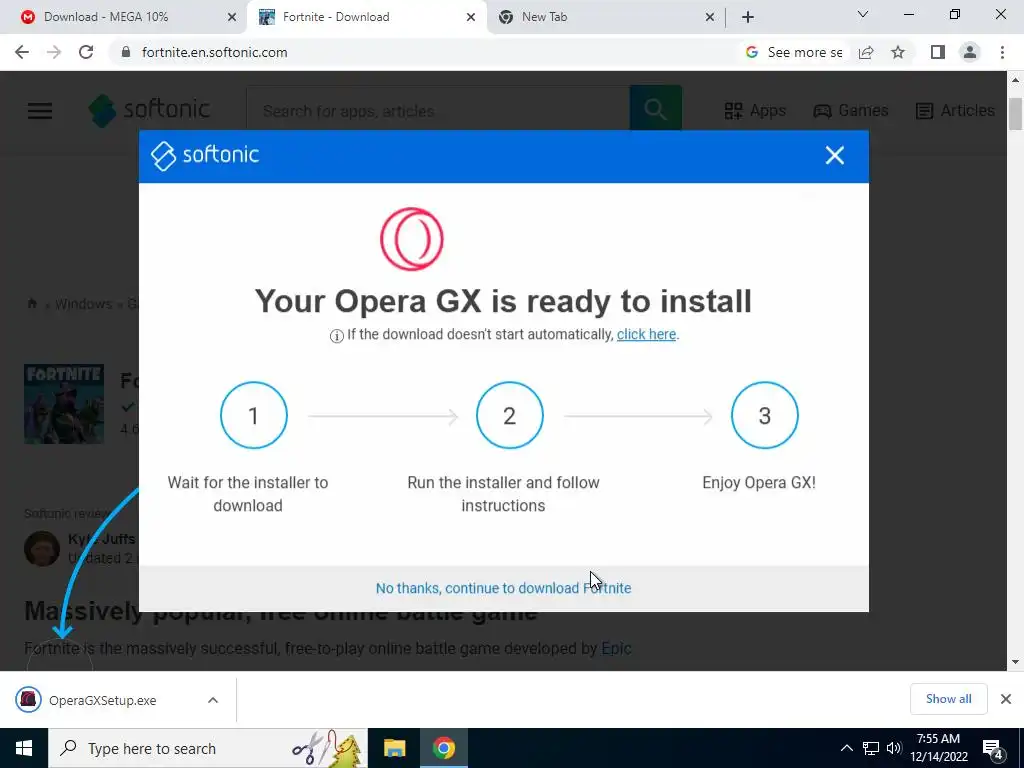Open File Explorer from taskbar
Screen dimensions: 1024x768
(394, 748)
